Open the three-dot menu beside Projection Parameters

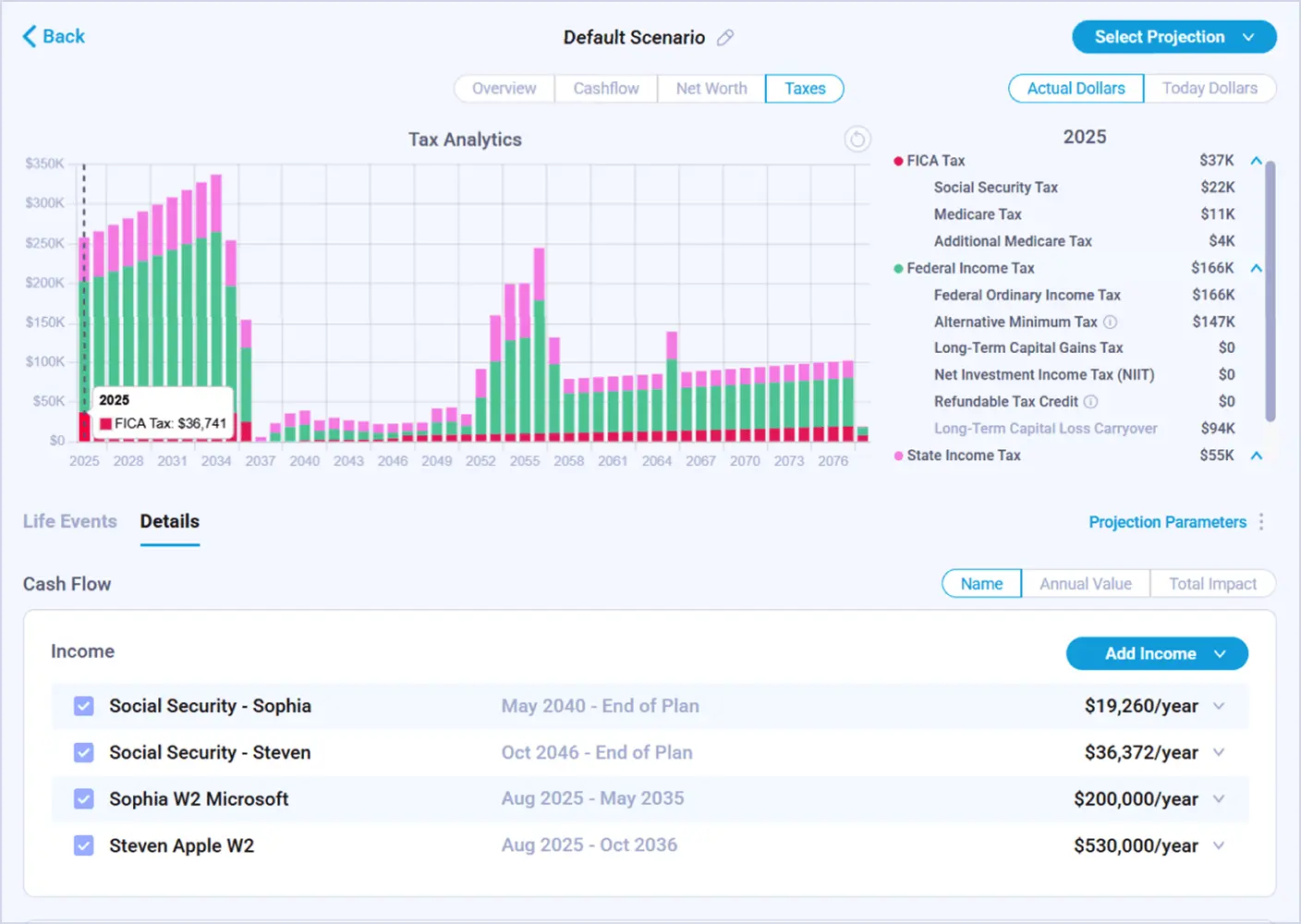pos(1261,522)
